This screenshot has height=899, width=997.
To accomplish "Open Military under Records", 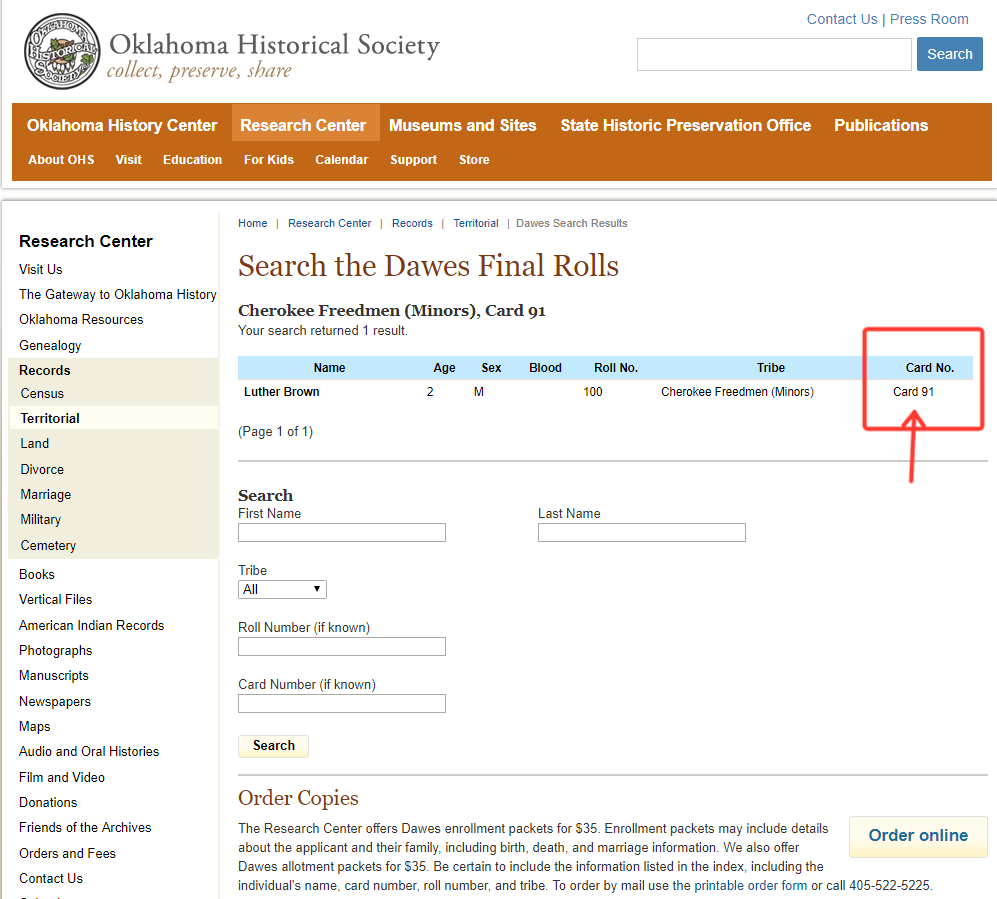I will [x=41, y=519].
